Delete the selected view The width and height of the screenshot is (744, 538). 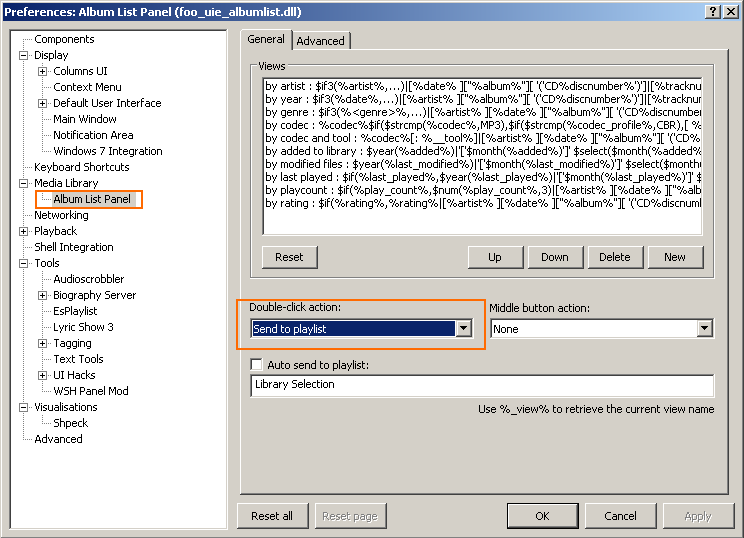(x=615, y=257)
